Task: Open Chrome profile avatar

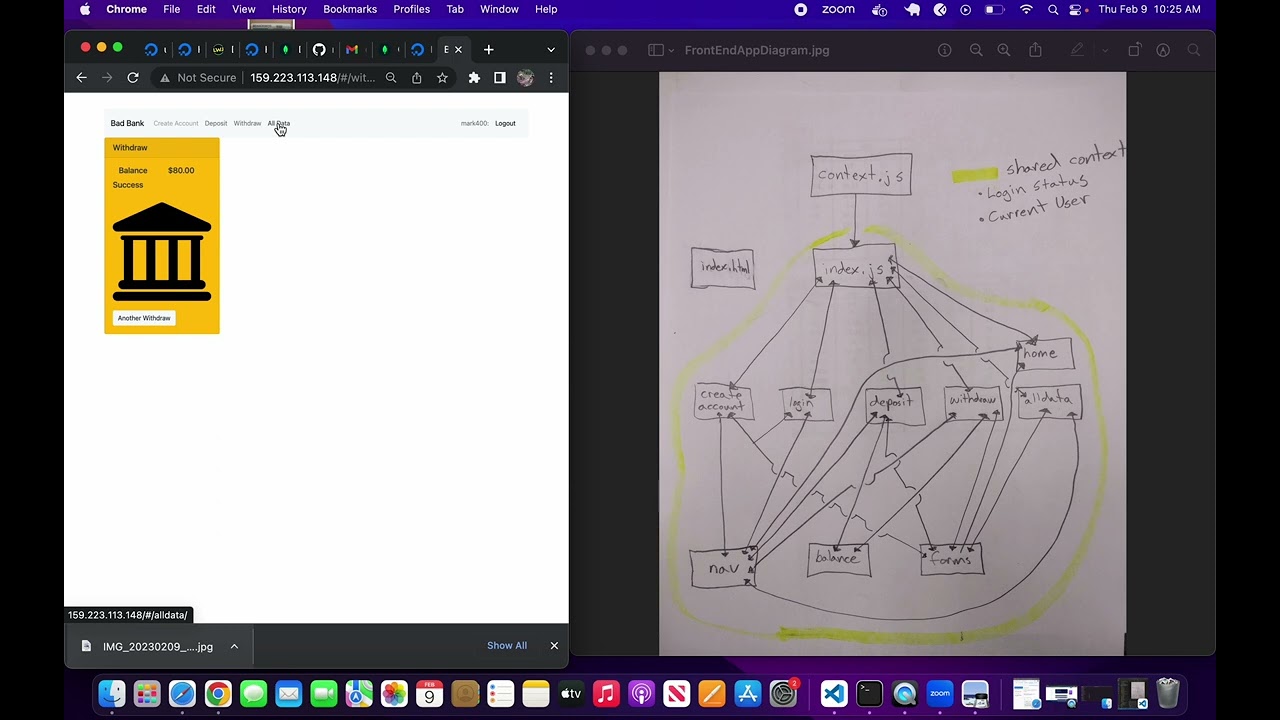Action: pyautogui.click(x=525, y=78)
